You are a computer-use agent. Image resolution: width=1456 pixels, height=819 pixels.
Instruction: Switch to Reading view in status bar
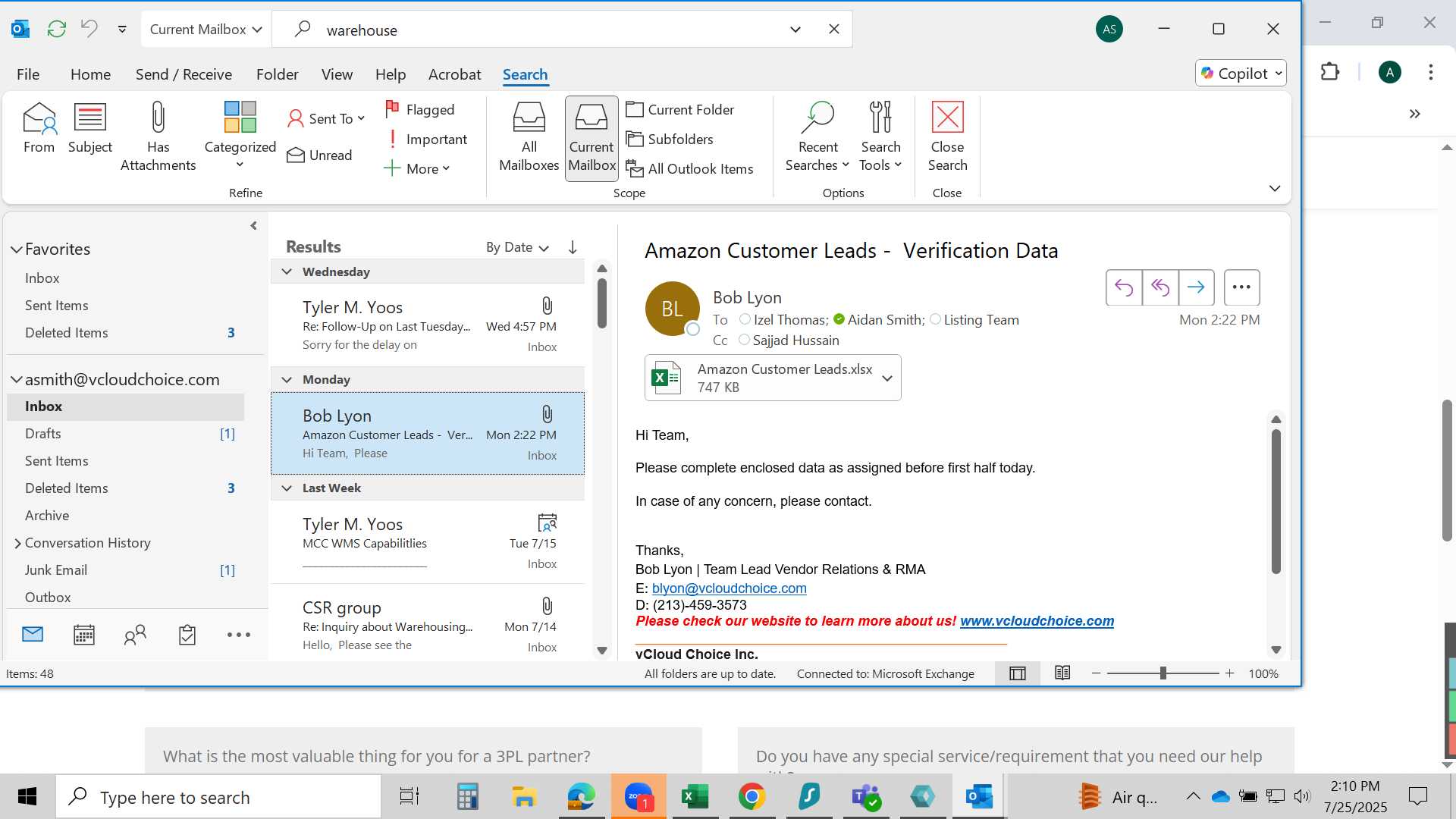tap(1062, 673)
